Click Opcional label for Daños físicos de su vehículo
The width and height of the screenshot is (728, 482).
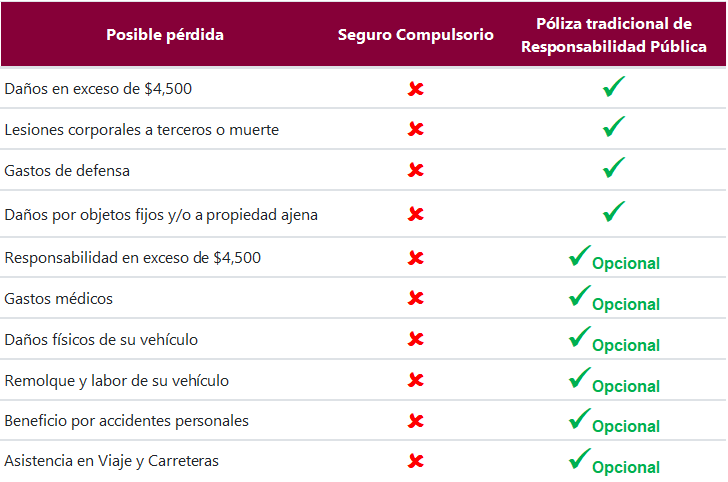(626, 345)
